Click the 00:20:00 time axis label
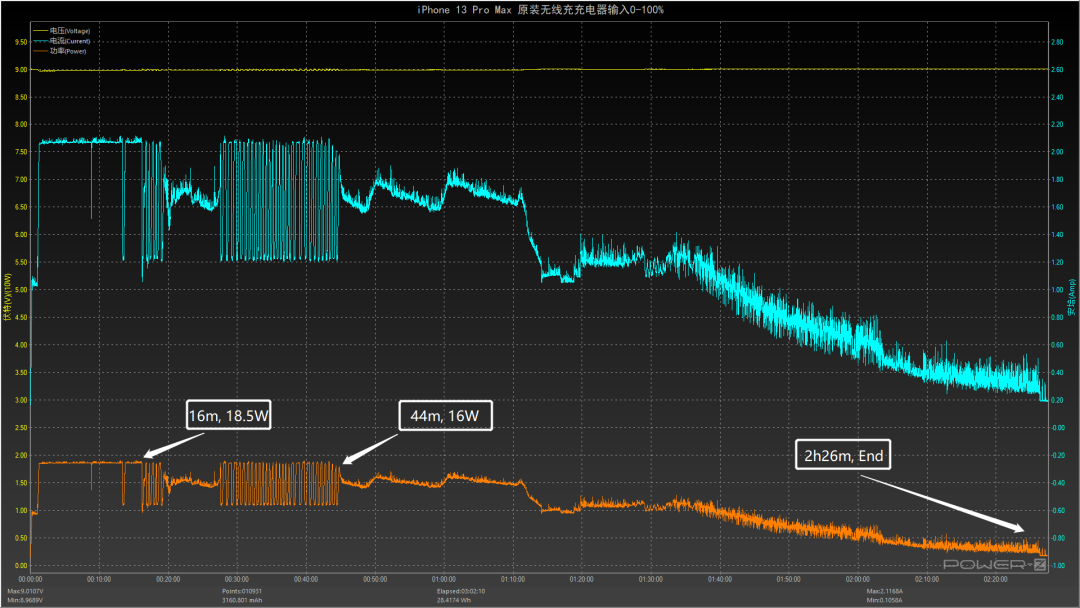 [168, 580]
